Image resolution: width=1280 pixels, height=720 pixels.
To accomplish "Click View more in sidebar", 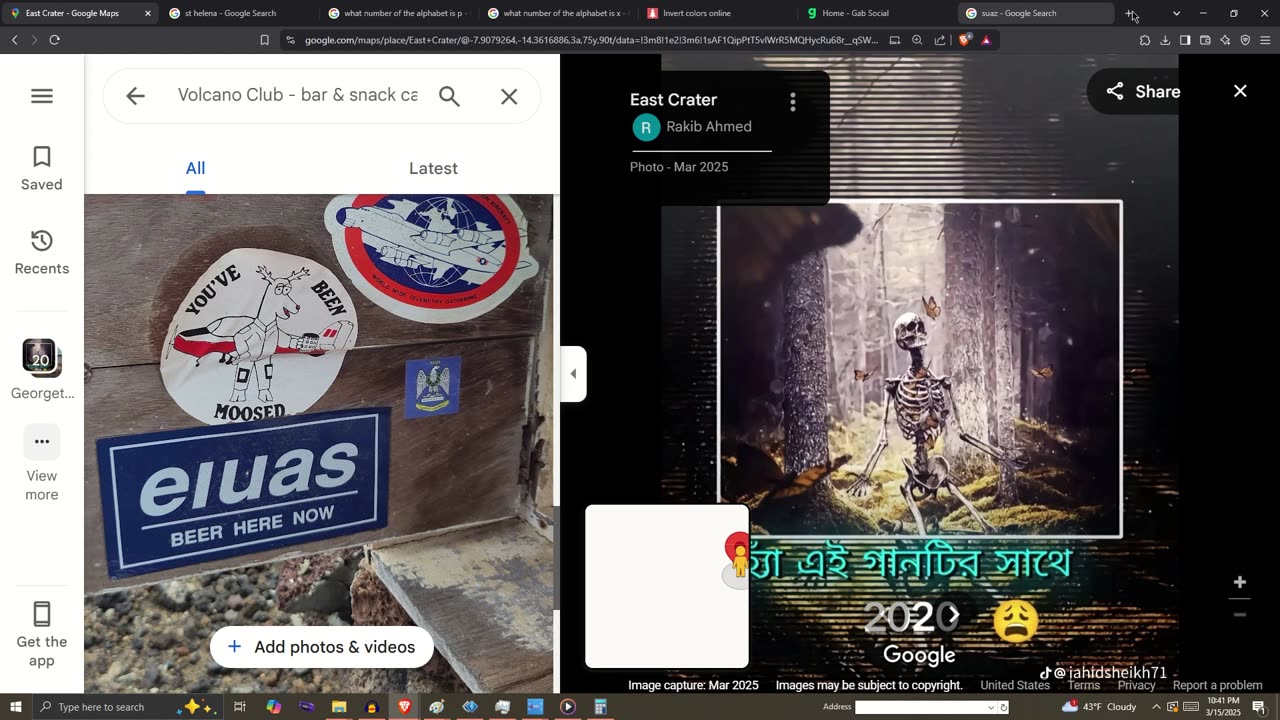I will [42, 463].
